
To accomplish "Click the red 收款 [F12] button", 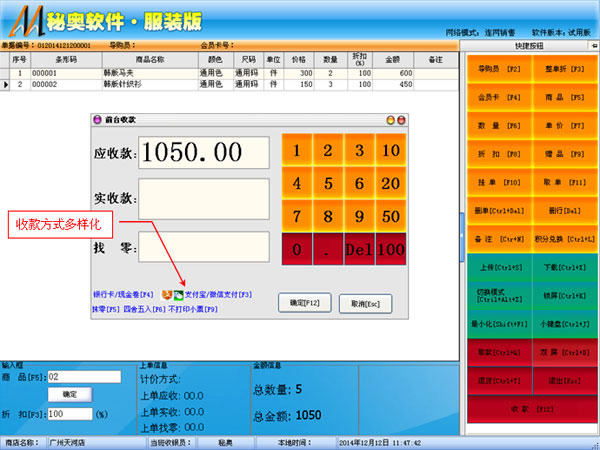I will [531, 409].
